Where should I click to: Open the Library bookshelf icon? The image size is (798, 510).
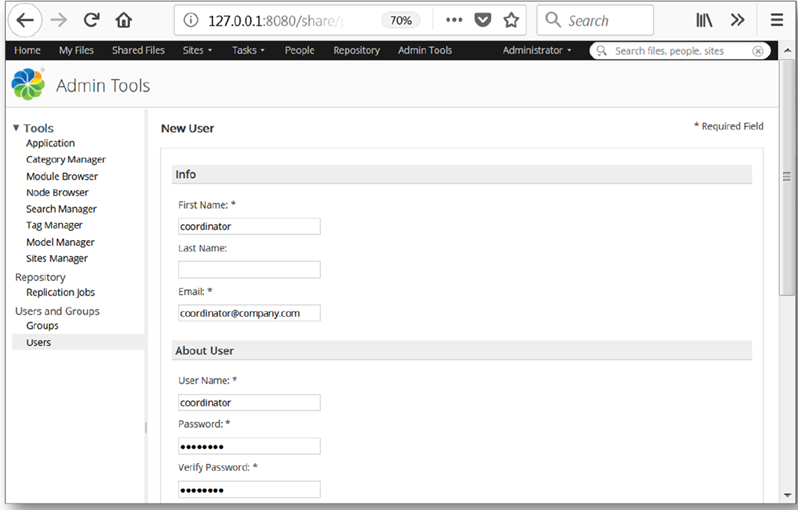705,20
